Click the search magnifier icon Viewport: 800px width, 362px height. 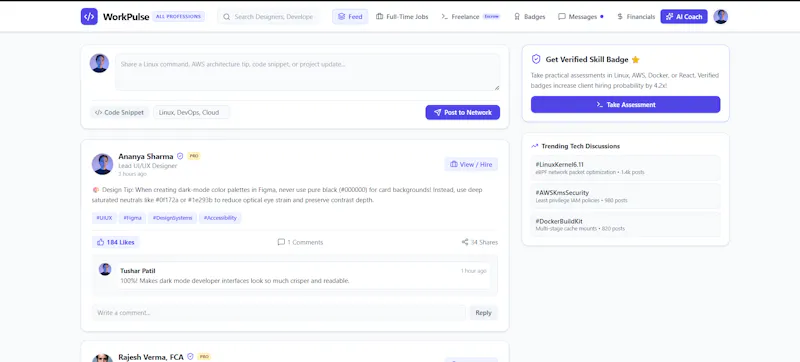pos(227,17)
